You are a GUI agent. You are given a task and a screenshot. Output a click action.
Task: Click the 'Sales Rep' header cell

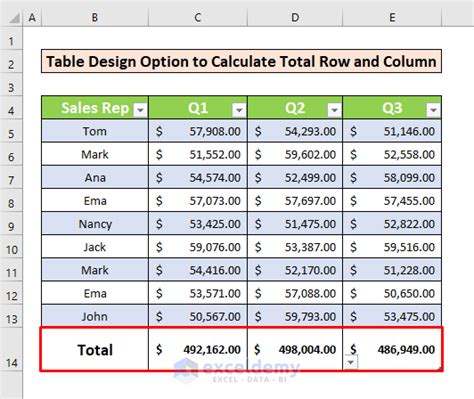pos(95,108)
